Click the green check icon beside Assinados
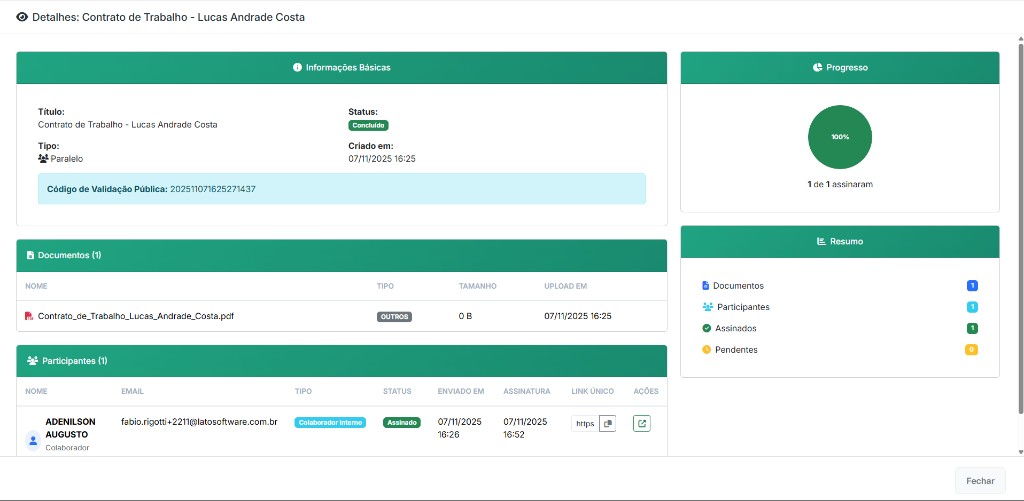 pos(706,328)
